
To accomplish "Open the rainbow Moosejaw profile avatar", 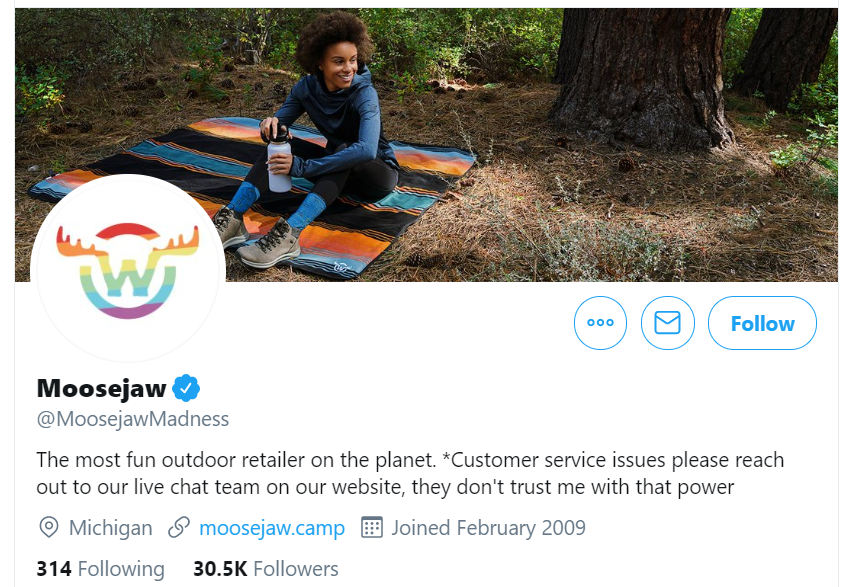I will coord(128,269).
